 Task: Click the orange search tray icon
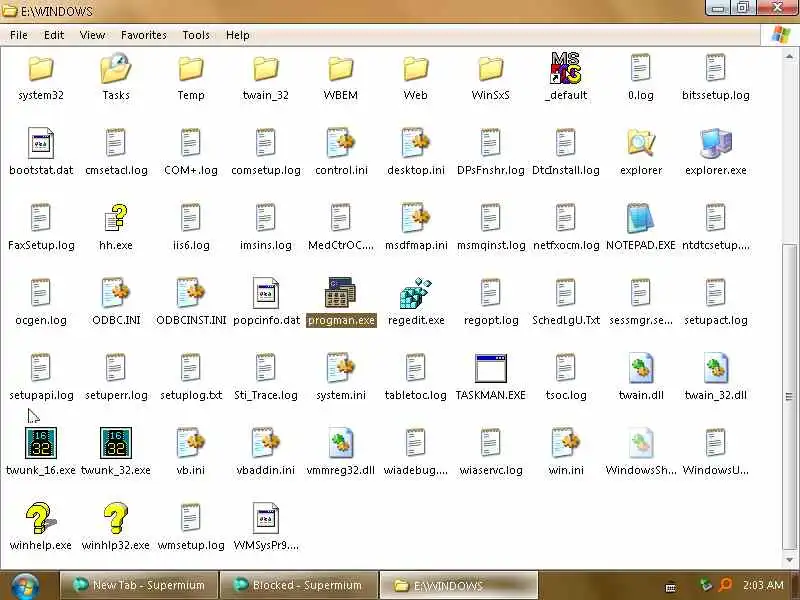click(x=725, y=585)
